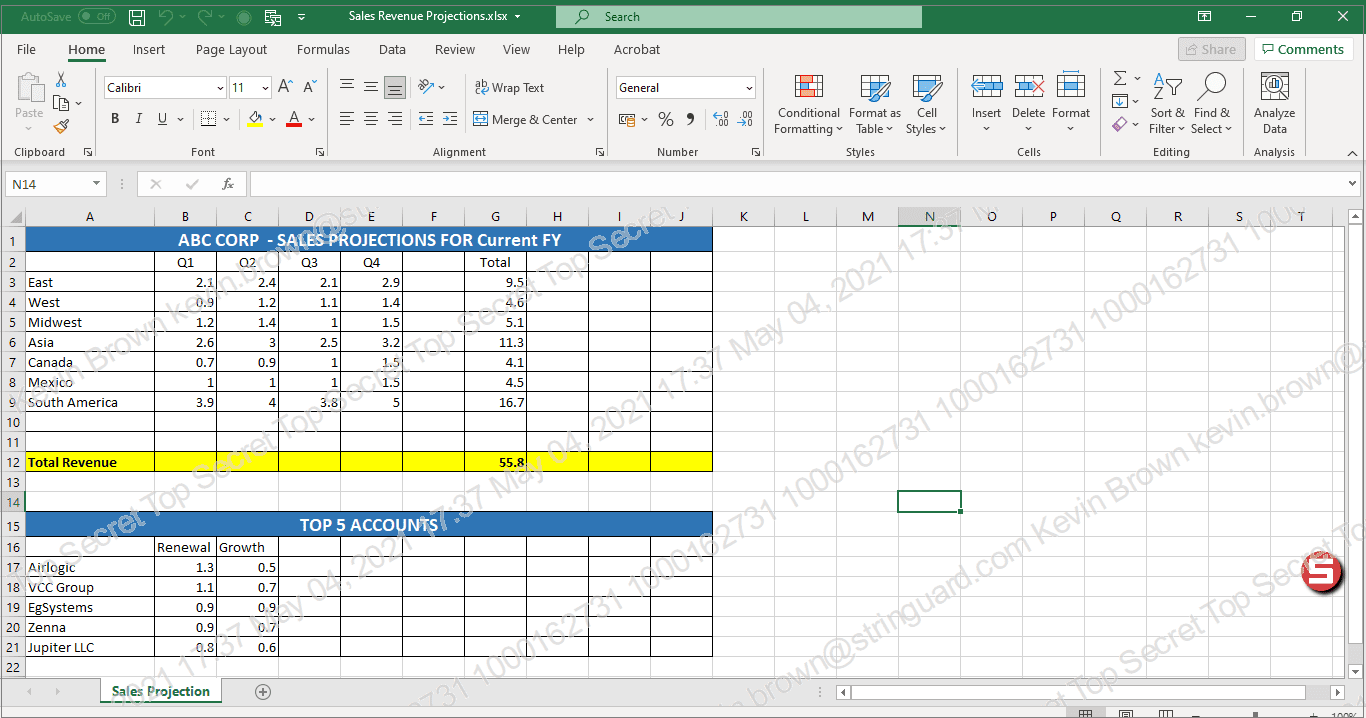Click the Delete cells button

click(x=1028, y=104)
